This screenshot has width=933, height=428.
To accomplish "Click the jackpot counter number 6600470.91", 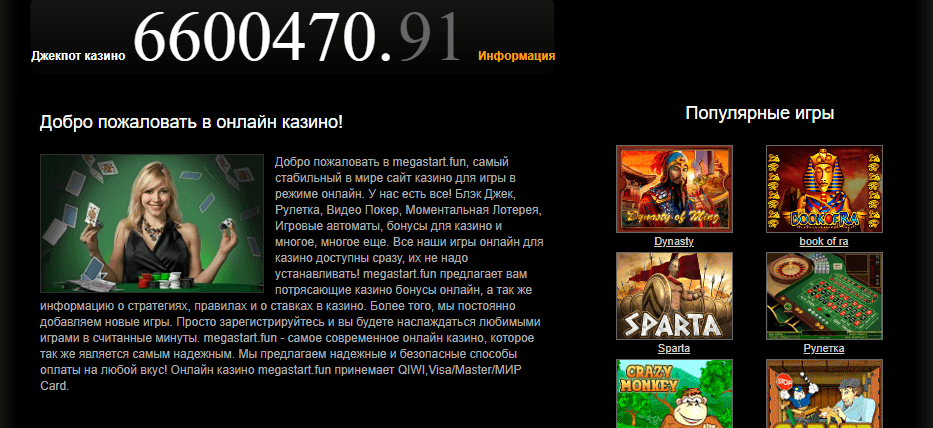I will point(298,37).
